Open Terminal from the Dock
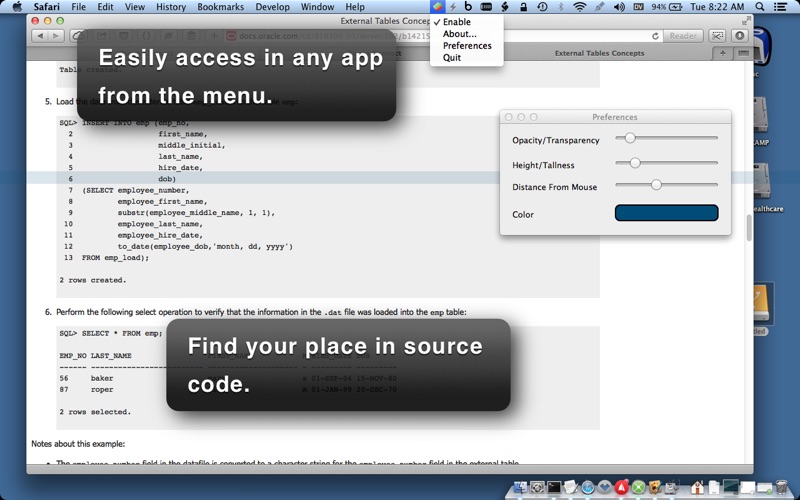Image resolution: width=800 pixels, height=500 pixels. [x=554, y=488]
